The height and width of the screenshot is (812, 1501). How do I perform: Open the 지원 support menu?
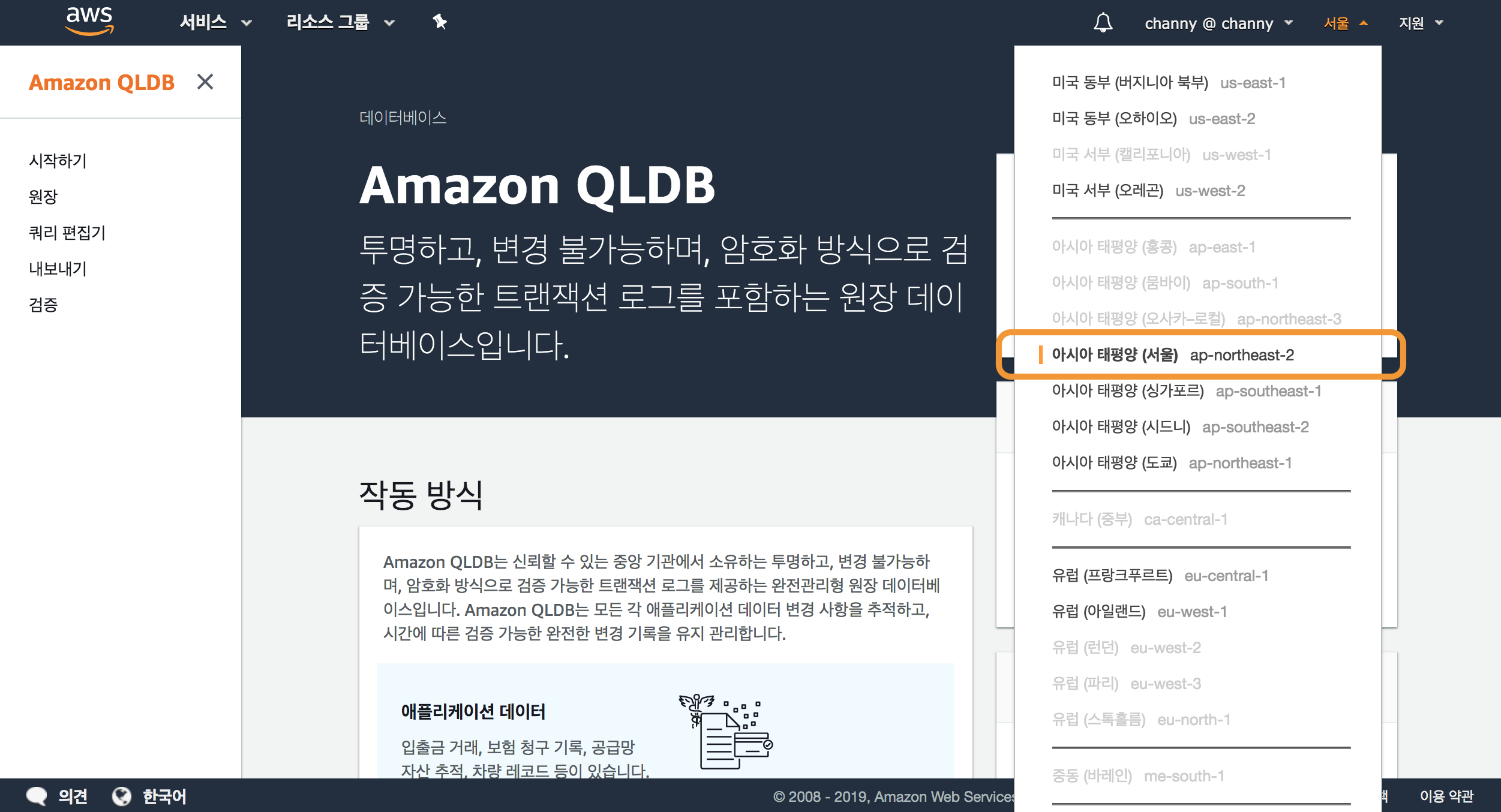pyautogui.click(x=1420, y=23)
